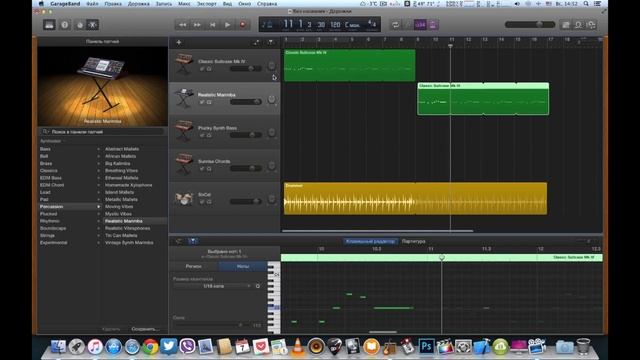Choose Realistic Vibraphone patch
This screenshot has width=640, height=360.
[127, 228]
